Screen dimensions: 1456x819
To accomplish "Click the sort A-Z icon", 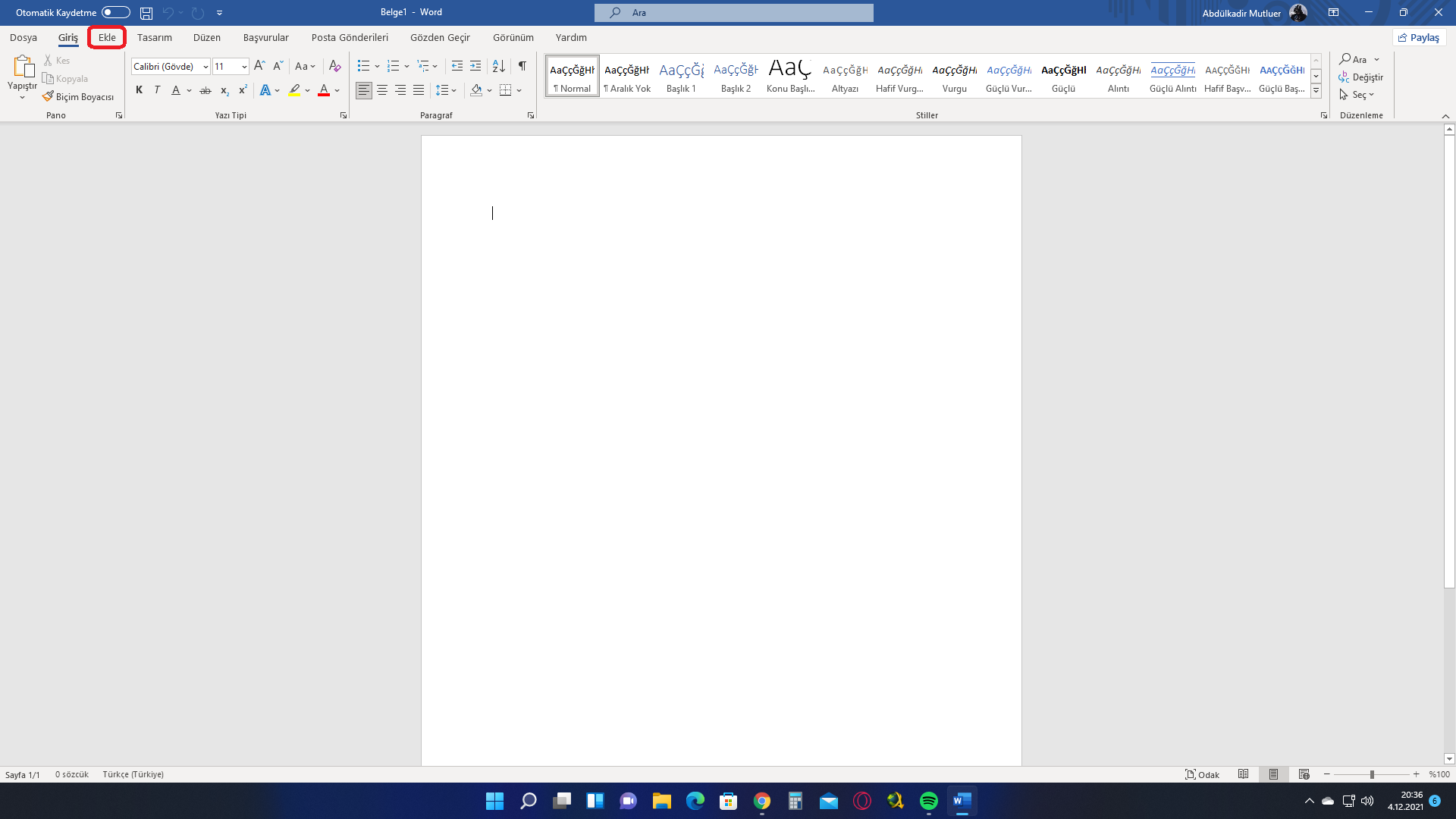I will [498, 66].
